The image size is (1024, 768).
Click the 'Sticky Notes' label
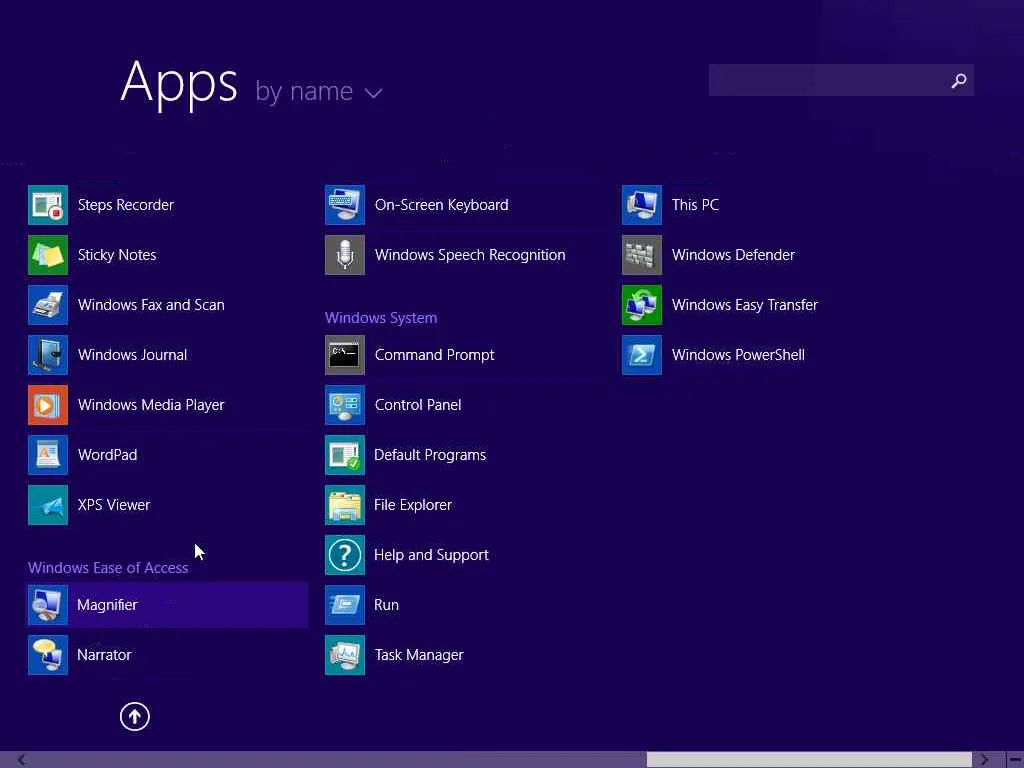click(x=117, y=255)
